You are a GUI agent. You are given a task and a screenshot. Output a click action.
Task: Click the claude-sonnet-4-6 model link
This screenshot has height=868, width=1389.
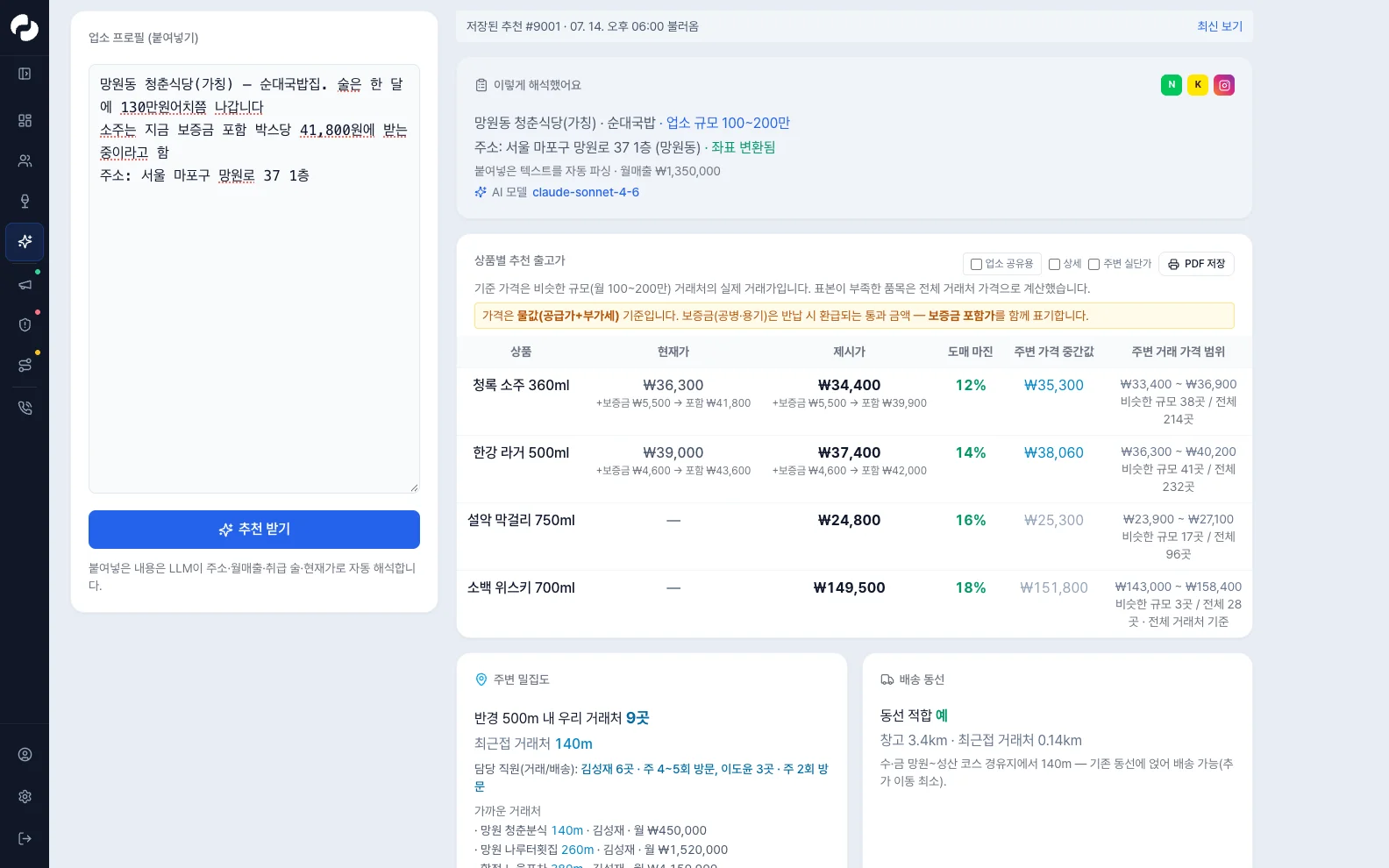pos(586,192)
